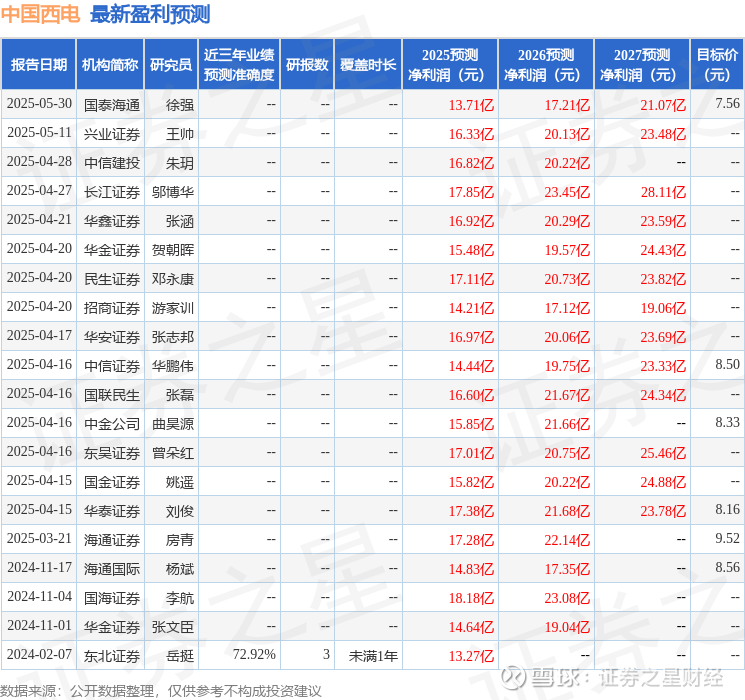
Task: Click analyst name 朱玥
Action: point(180,163)
